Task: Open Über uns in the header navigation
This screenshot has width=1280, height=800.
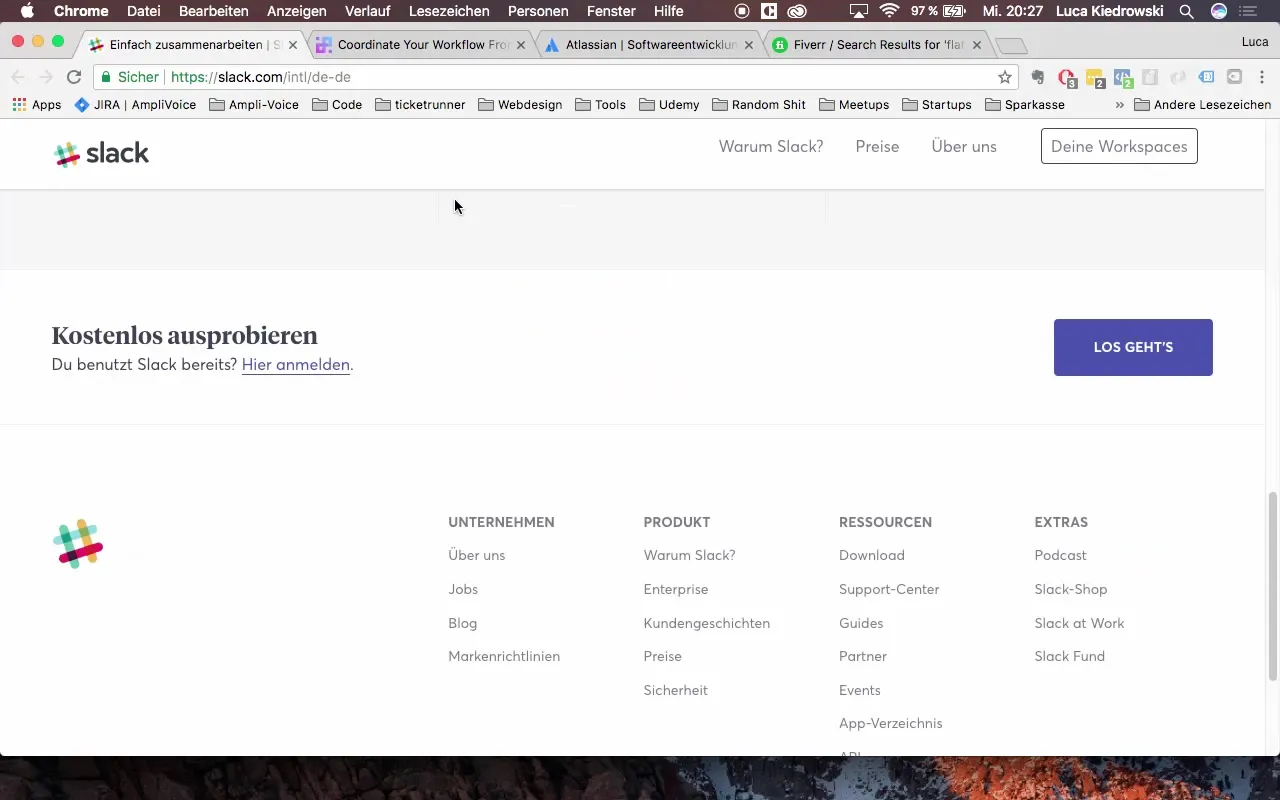Action: pyautogui.click(x=964, y=146)
